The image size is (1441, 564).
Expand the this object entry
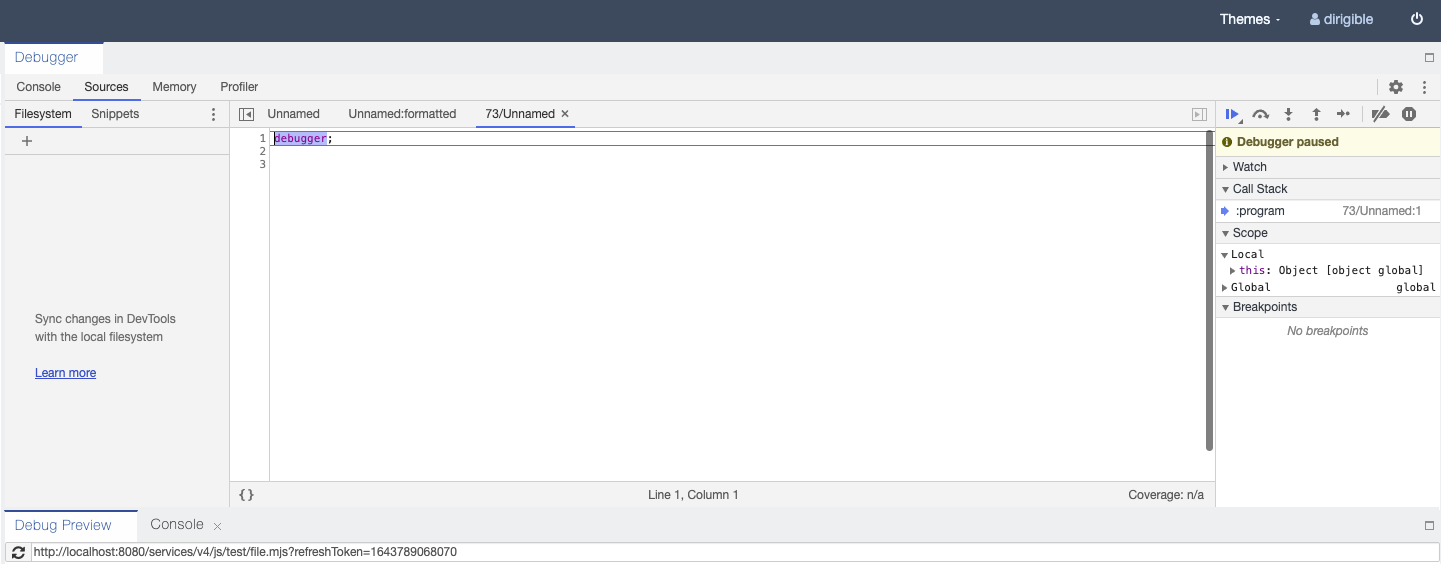(x=1233, y=271)
